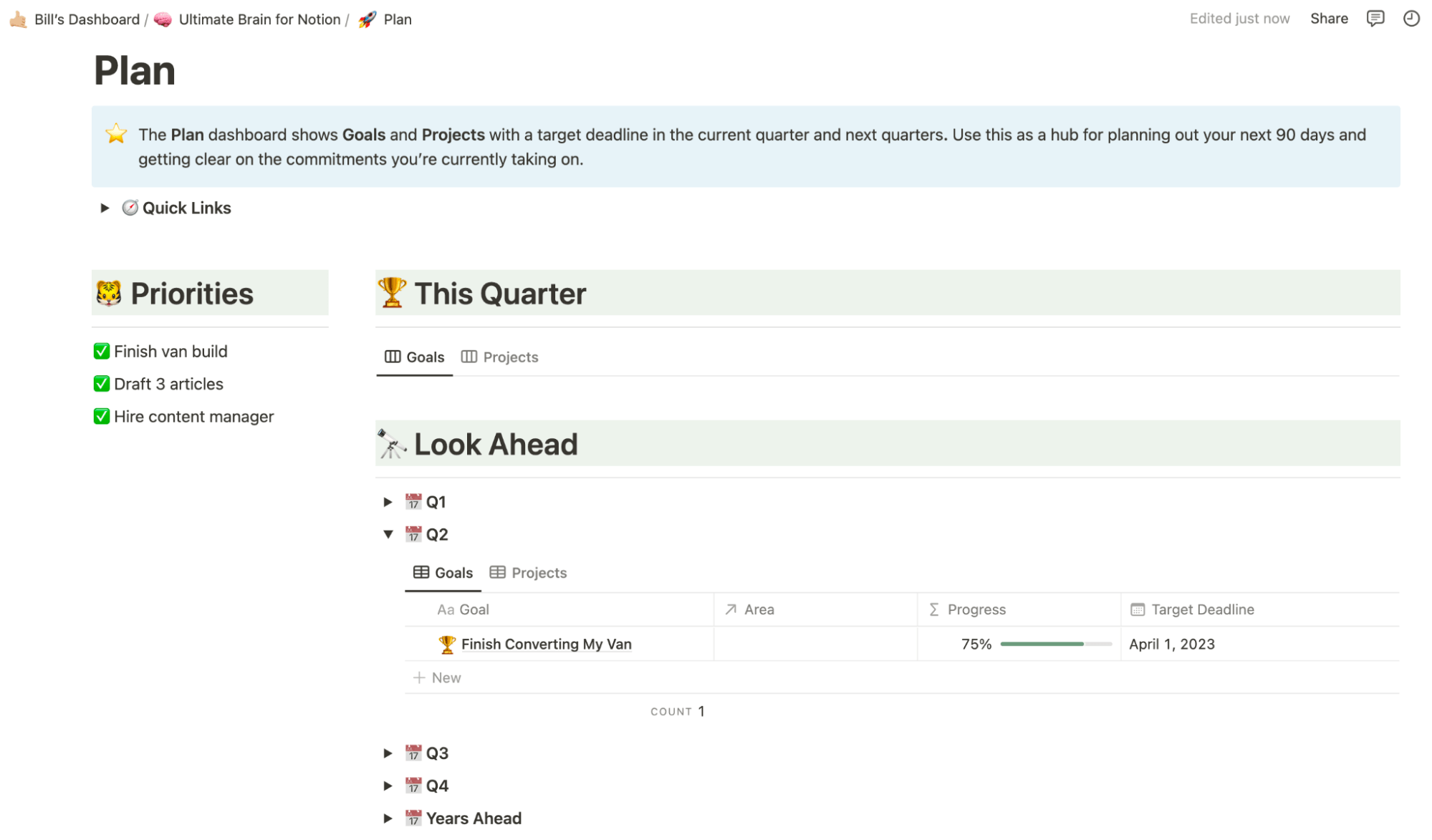The width and height of the screenshot is (1432, 840).
Task: Open comments from the top bar
Action: (1375, 19)
